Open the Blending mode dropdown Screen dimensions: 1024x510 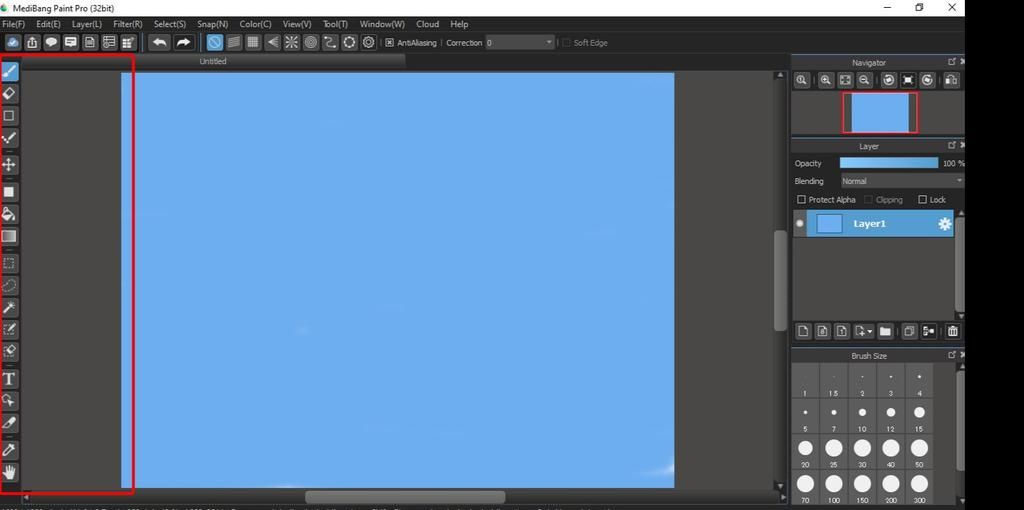tap(901, 181)
